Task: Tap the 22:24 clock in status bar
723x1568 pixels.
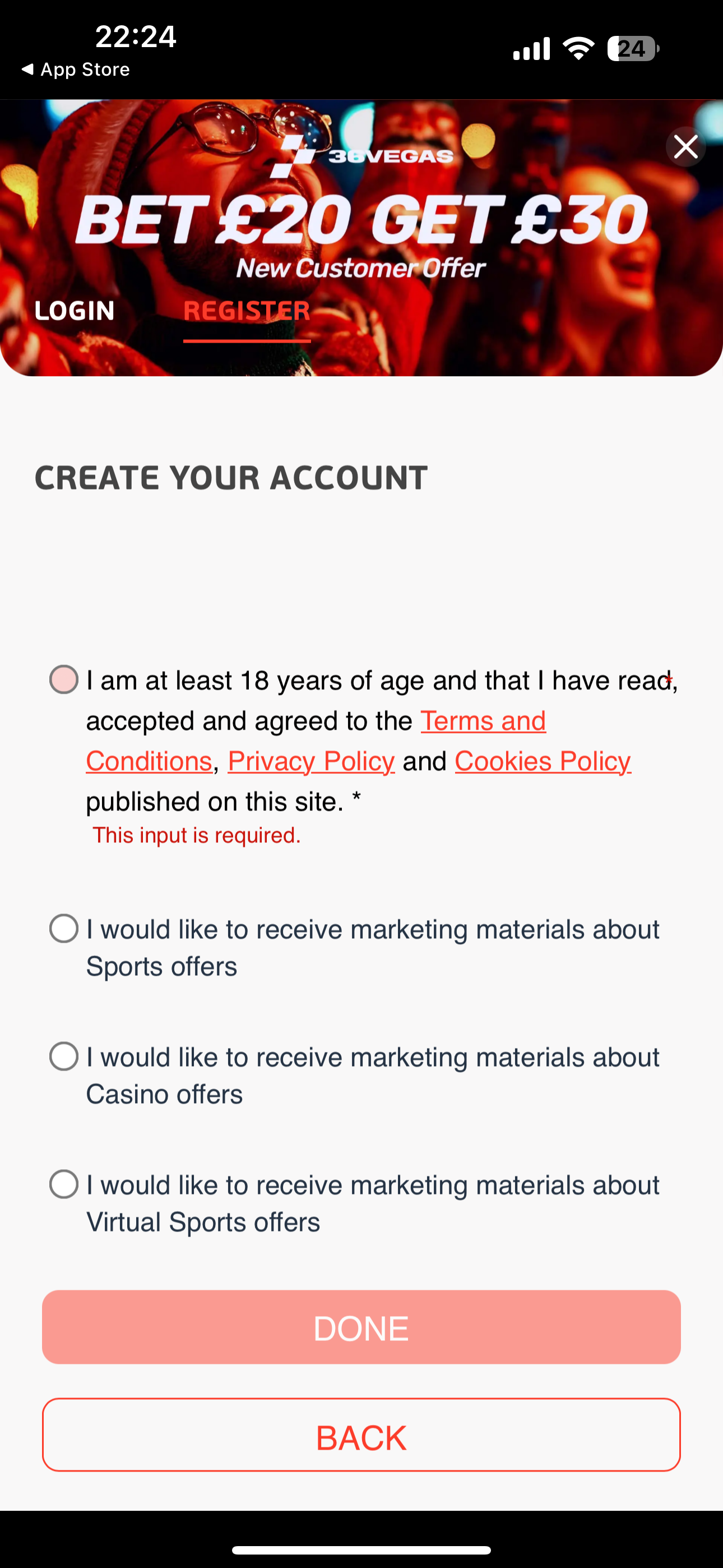Action: [x=136, y=36]
